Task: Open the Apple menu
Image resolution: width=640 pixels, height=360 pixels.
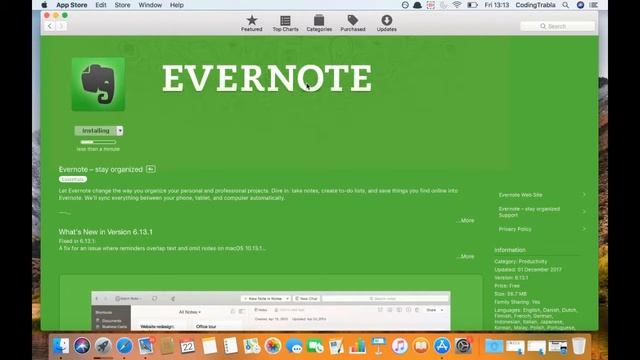Action: 44,5
